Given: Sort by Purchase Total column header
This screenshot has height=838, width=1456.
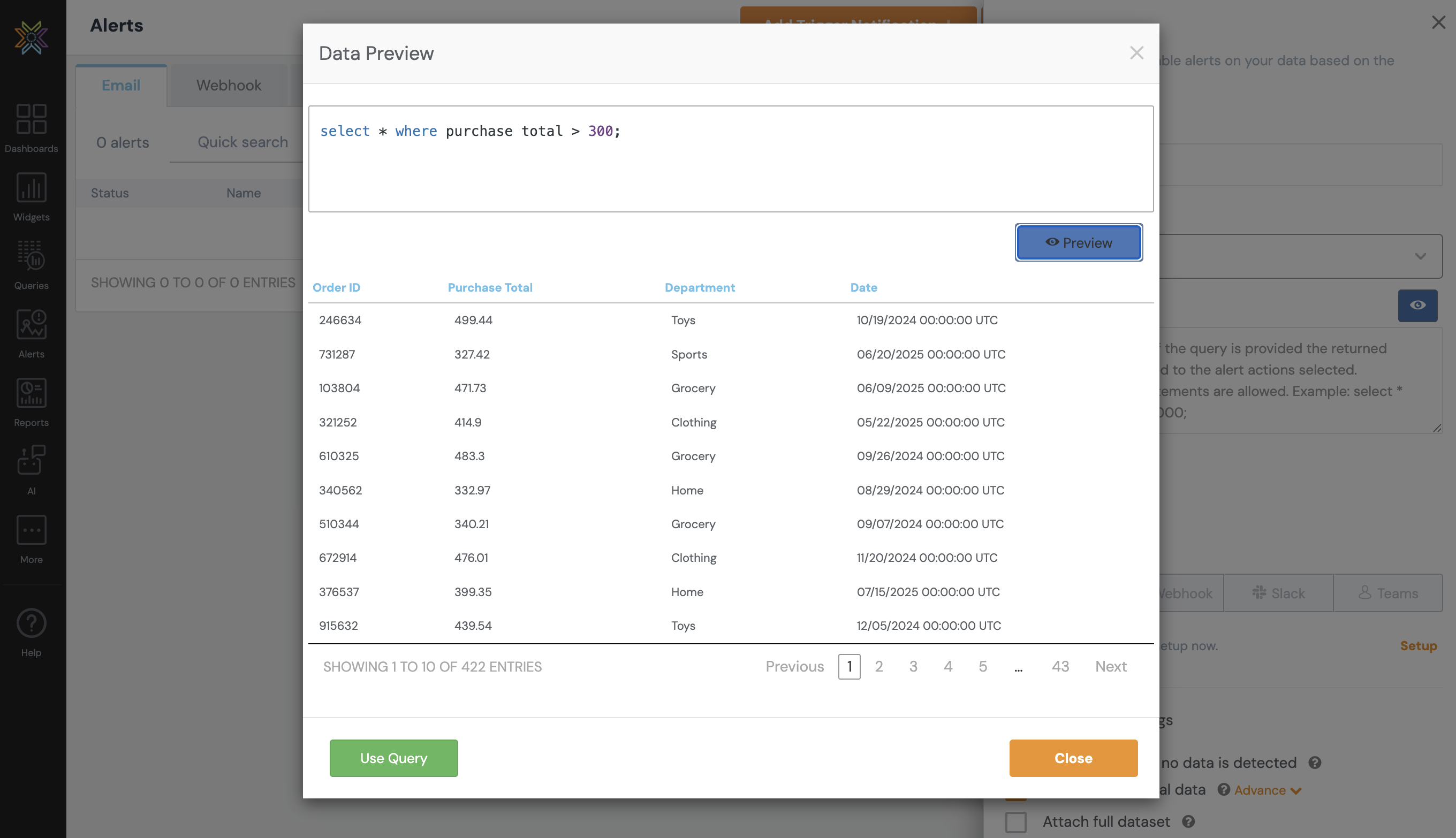Looking at the screenshot, I should point(490,287).
